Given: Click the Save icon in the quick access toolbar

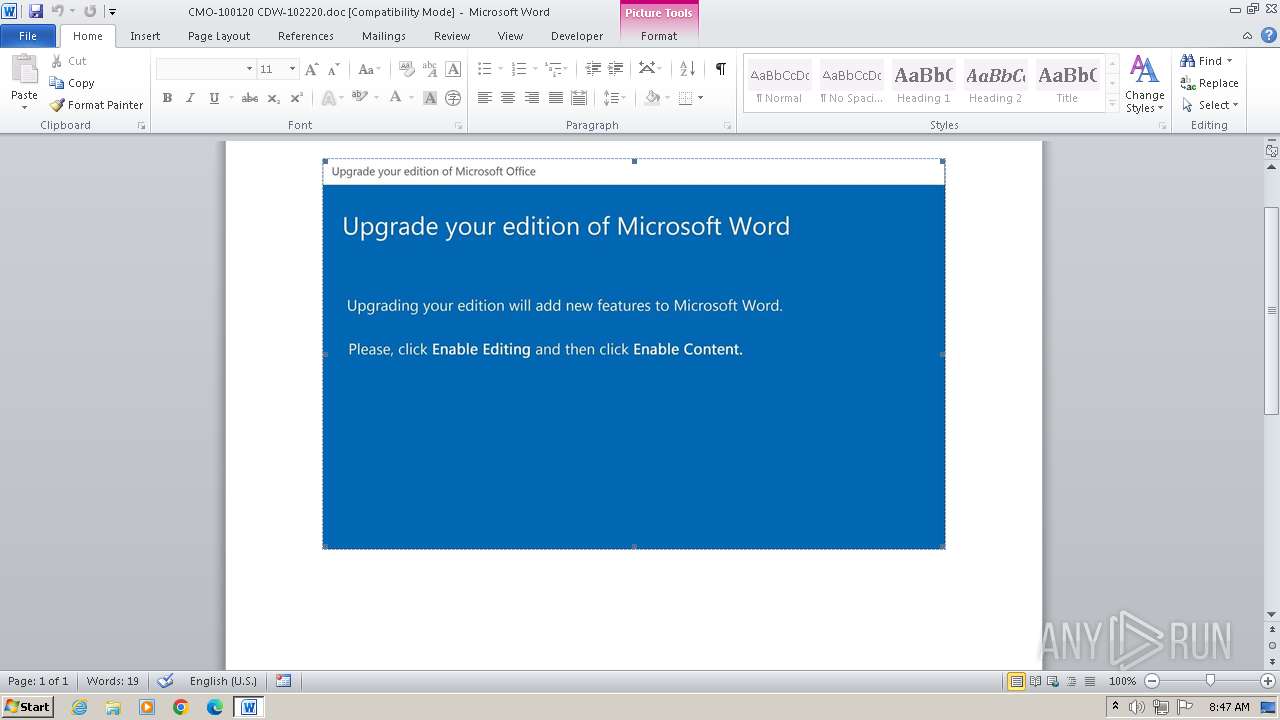Looking at the screenshot, I should click(x=36, y=11).
